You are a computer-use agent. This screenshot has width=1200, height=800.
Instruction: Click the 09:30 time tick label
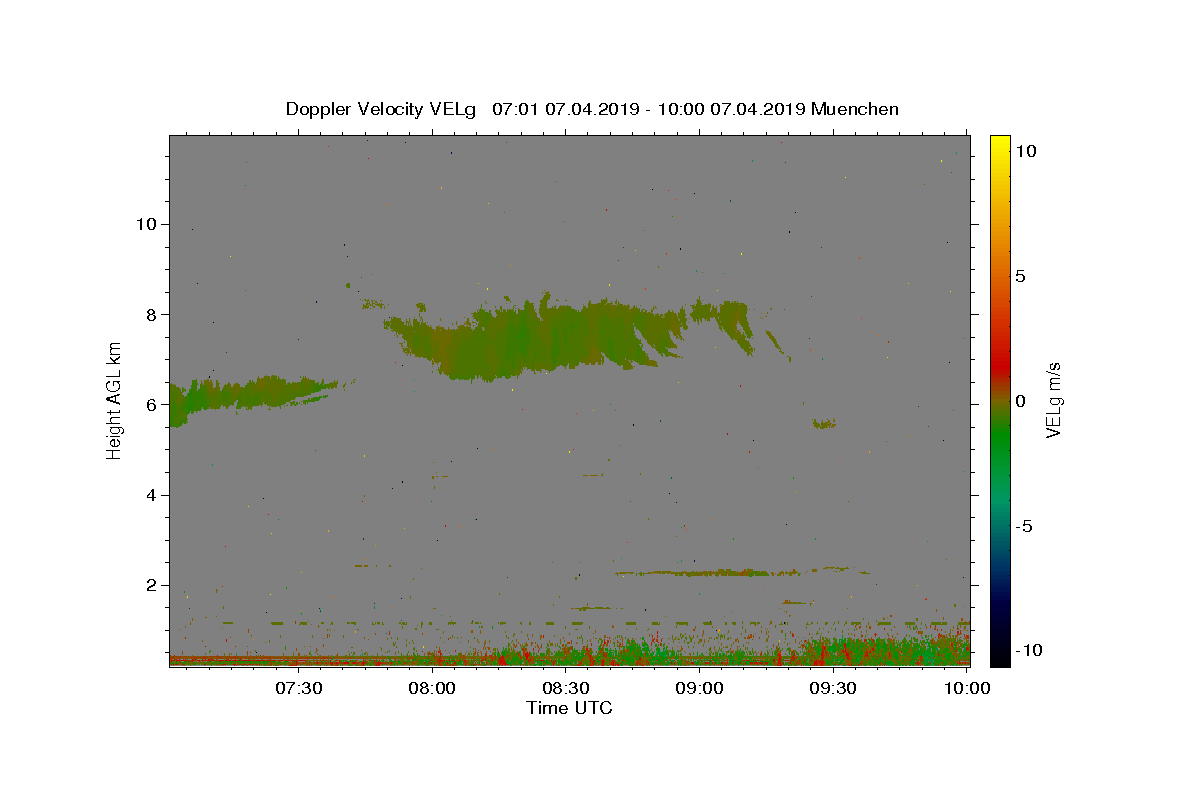pos(833,688)
